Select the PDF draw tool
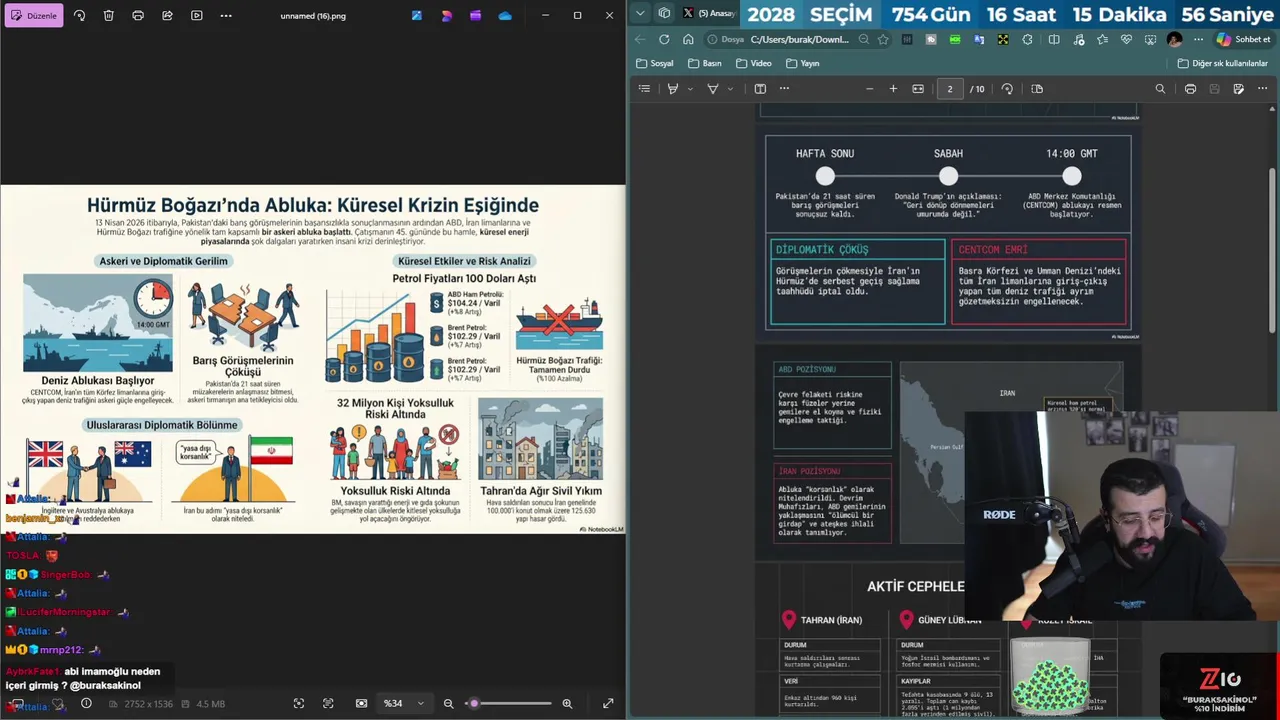Screen dimensions: 1280x720 (712, 89)
